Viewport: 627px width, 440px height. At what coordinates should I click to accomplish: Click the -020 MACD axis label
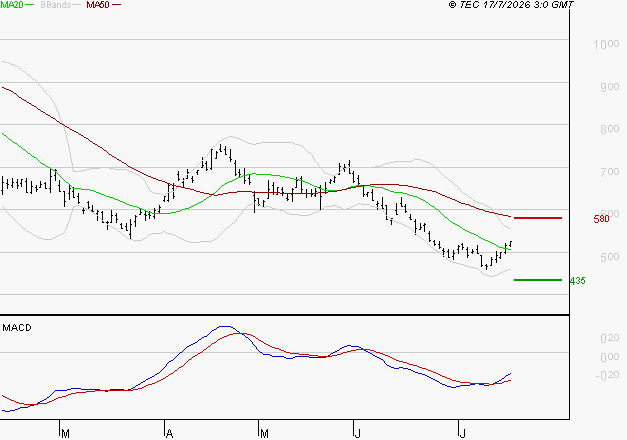[607, 375]
